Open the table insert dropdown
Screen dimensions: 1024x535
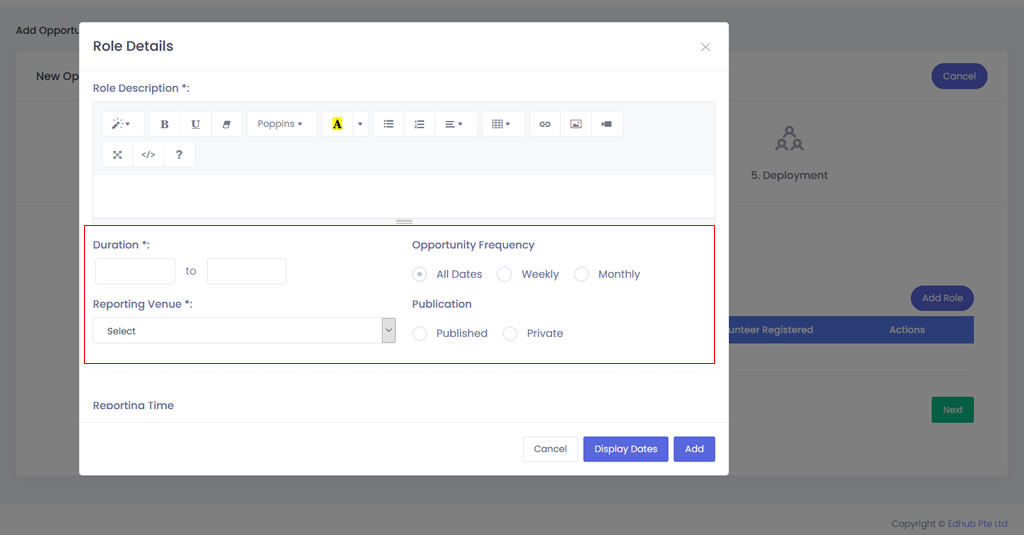click(x=502, y=124)
